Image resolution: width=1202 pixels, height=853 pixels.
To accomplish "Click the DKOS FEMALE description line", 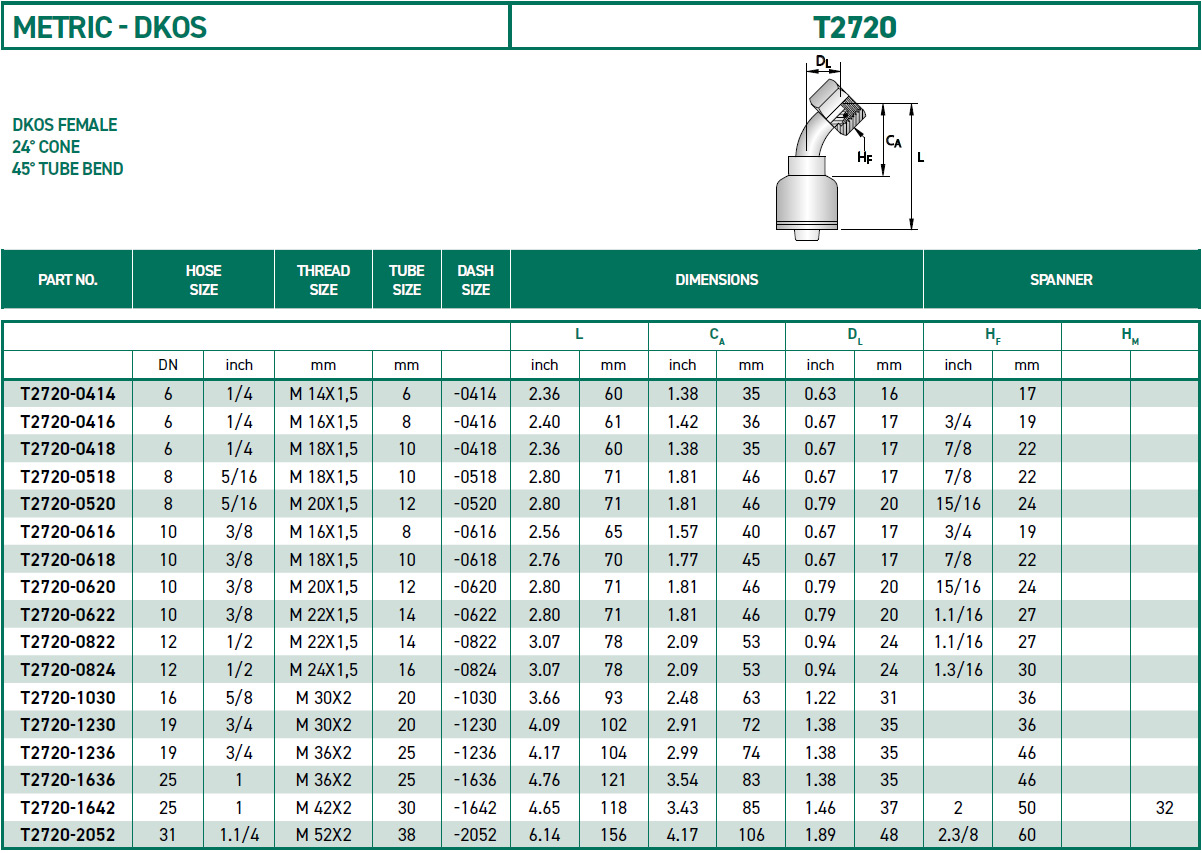I will pyautogui.click(x=65, y=125).
